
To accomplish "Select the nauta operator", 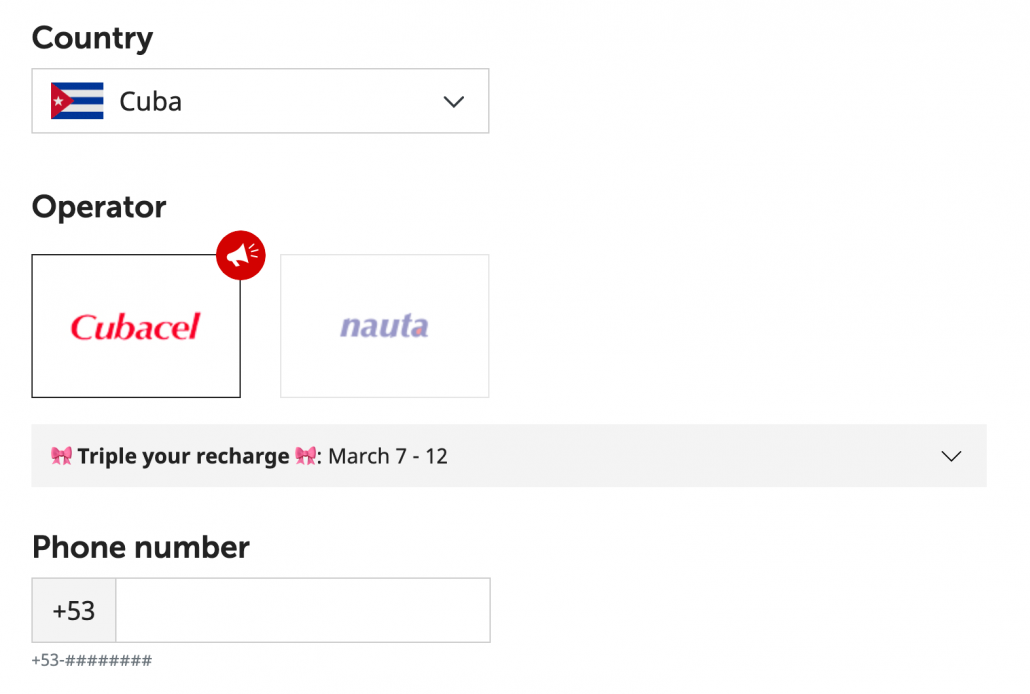I will click(384, 326).
